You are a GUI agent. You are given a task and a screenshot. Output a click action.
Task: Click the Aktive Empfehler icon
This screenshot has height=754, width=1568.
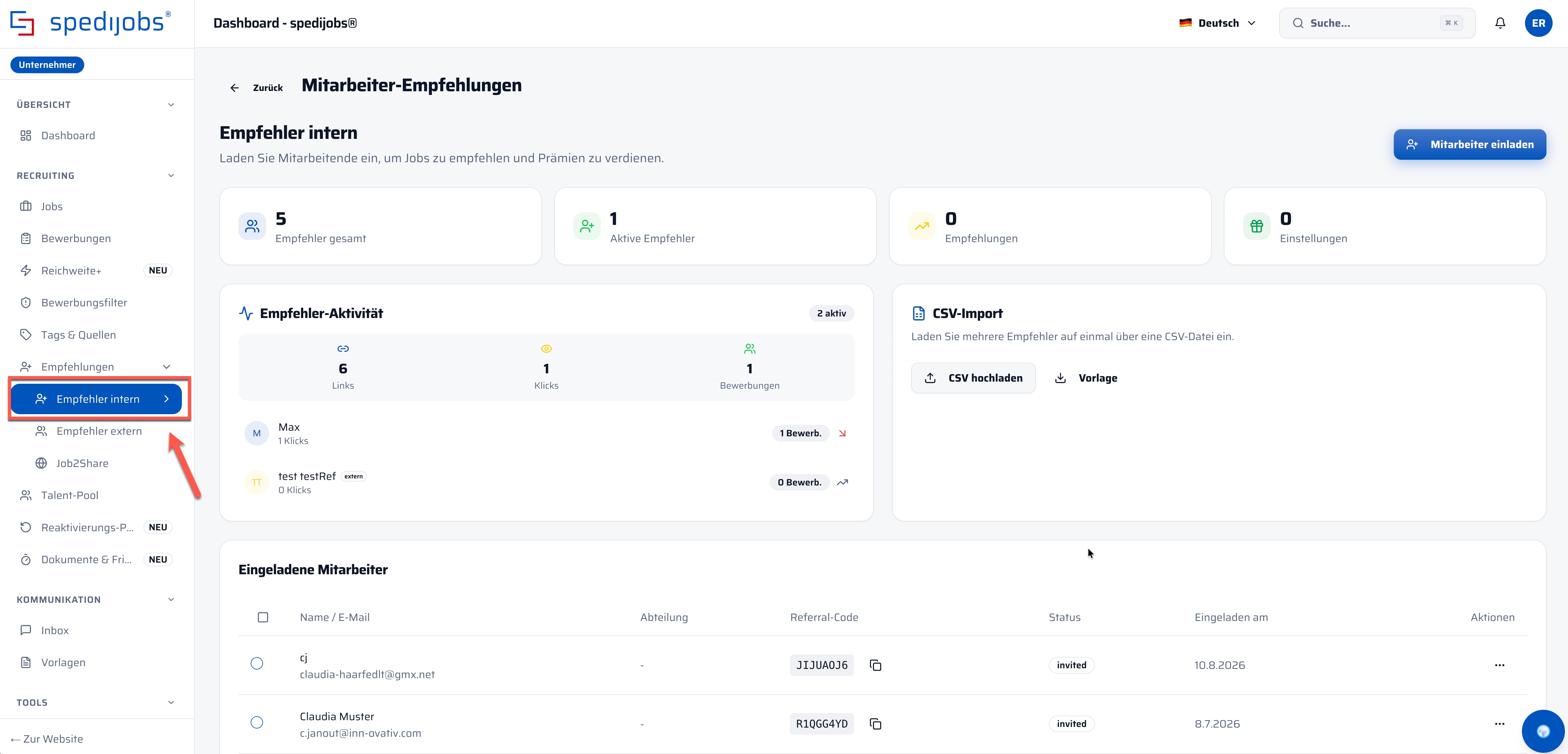point(587,226)
